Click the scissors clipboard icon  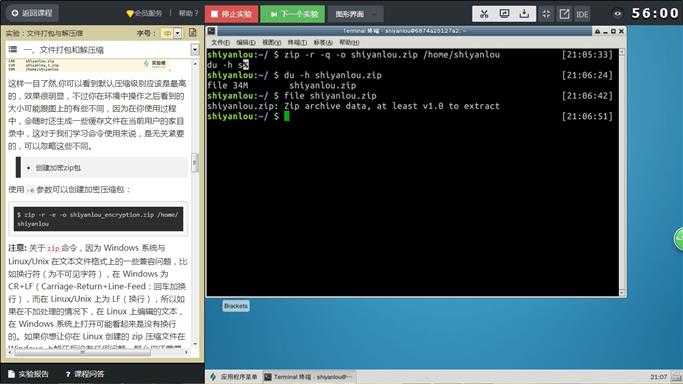pyautogui.click(x=484, y=14)
